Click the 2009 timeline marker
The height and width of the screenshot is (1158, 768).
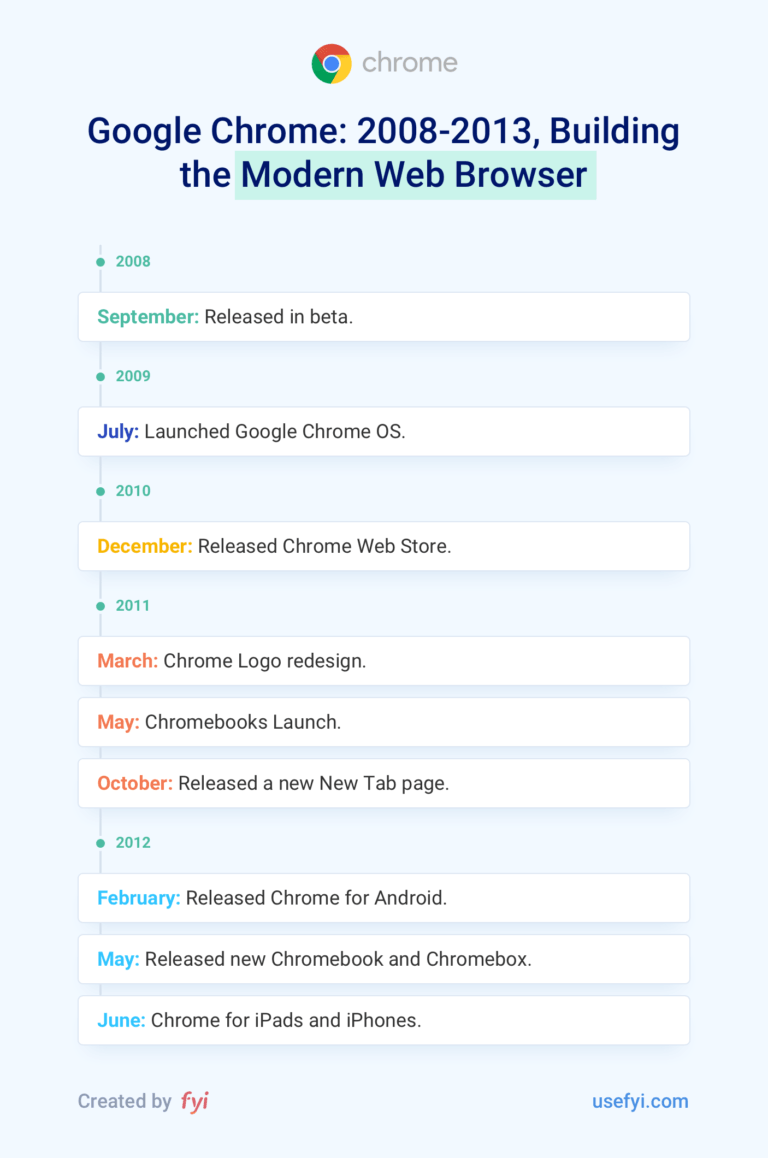pyautogui.click(x=101, y=377)
